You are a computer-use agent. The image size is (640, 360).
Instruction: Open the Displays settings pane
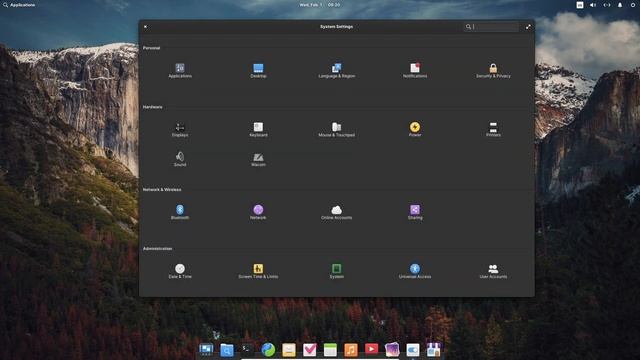(x=180, y=129)
